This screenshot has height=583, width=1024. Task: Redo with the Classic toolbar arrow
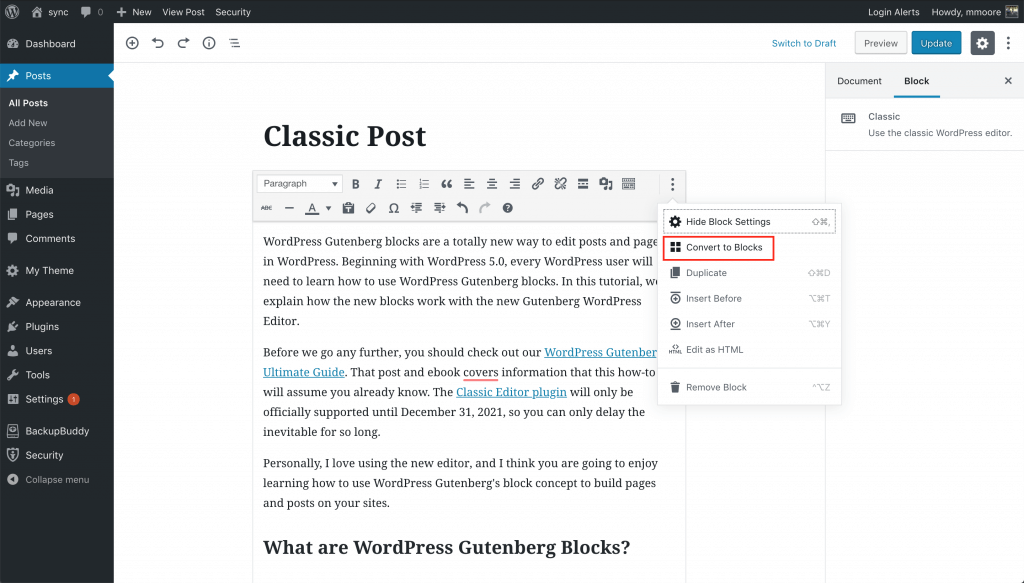[485, 208]
